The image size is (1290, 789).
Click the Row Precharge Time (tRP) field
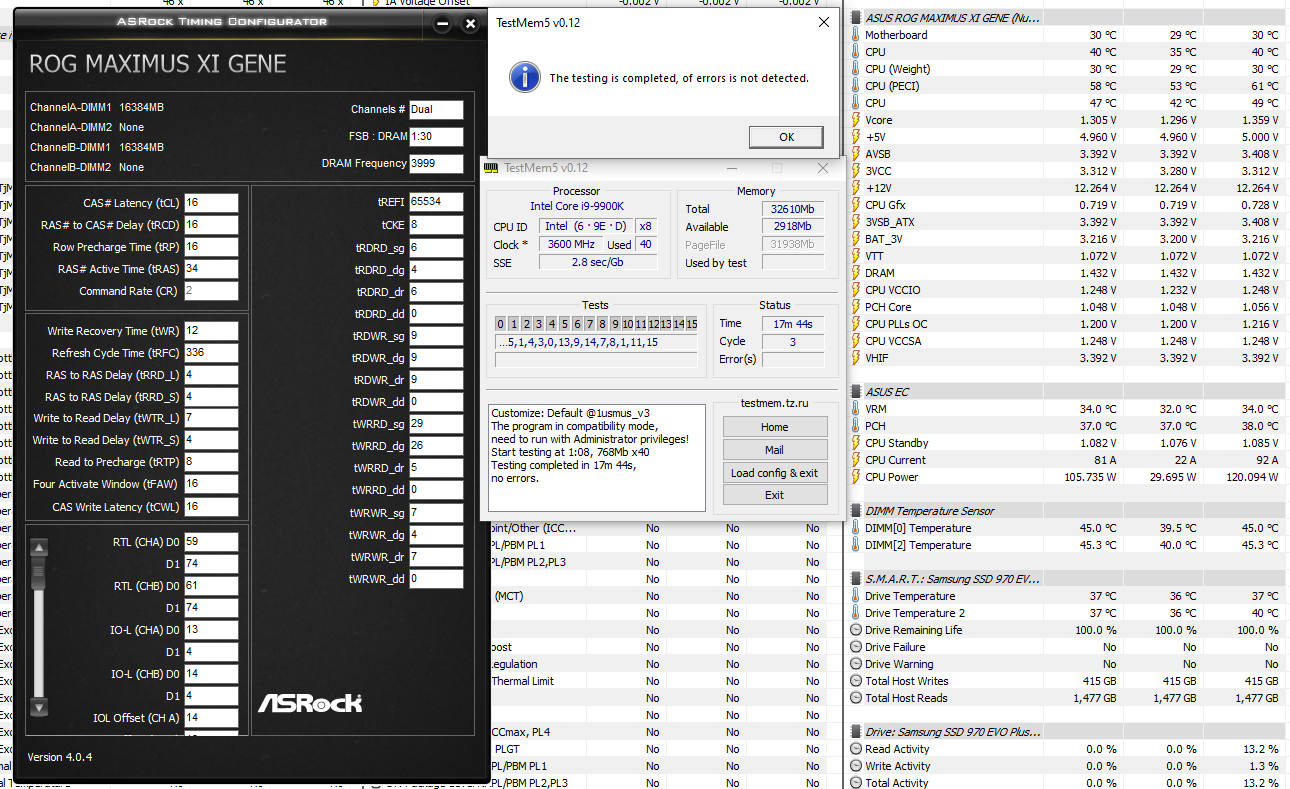(x=211, y=247)
